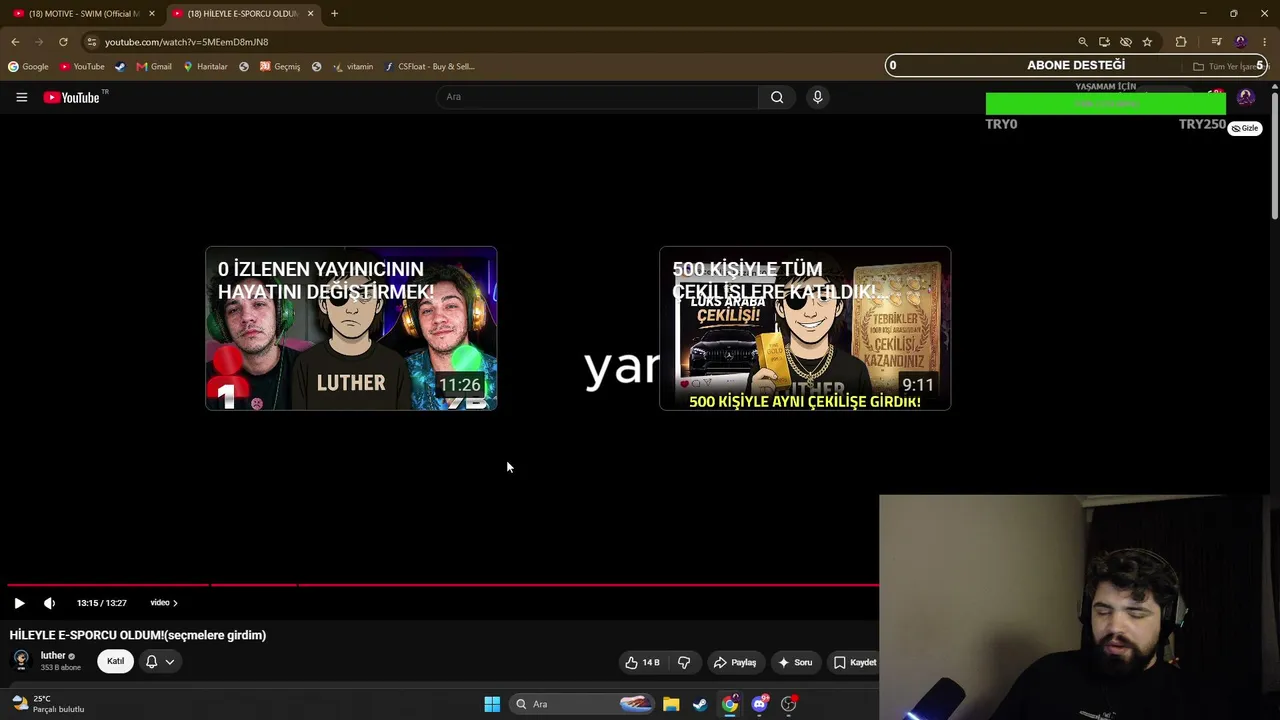Seek on the red video progress bar
This screenshot has width=1280, height=720.
(443, 584)
